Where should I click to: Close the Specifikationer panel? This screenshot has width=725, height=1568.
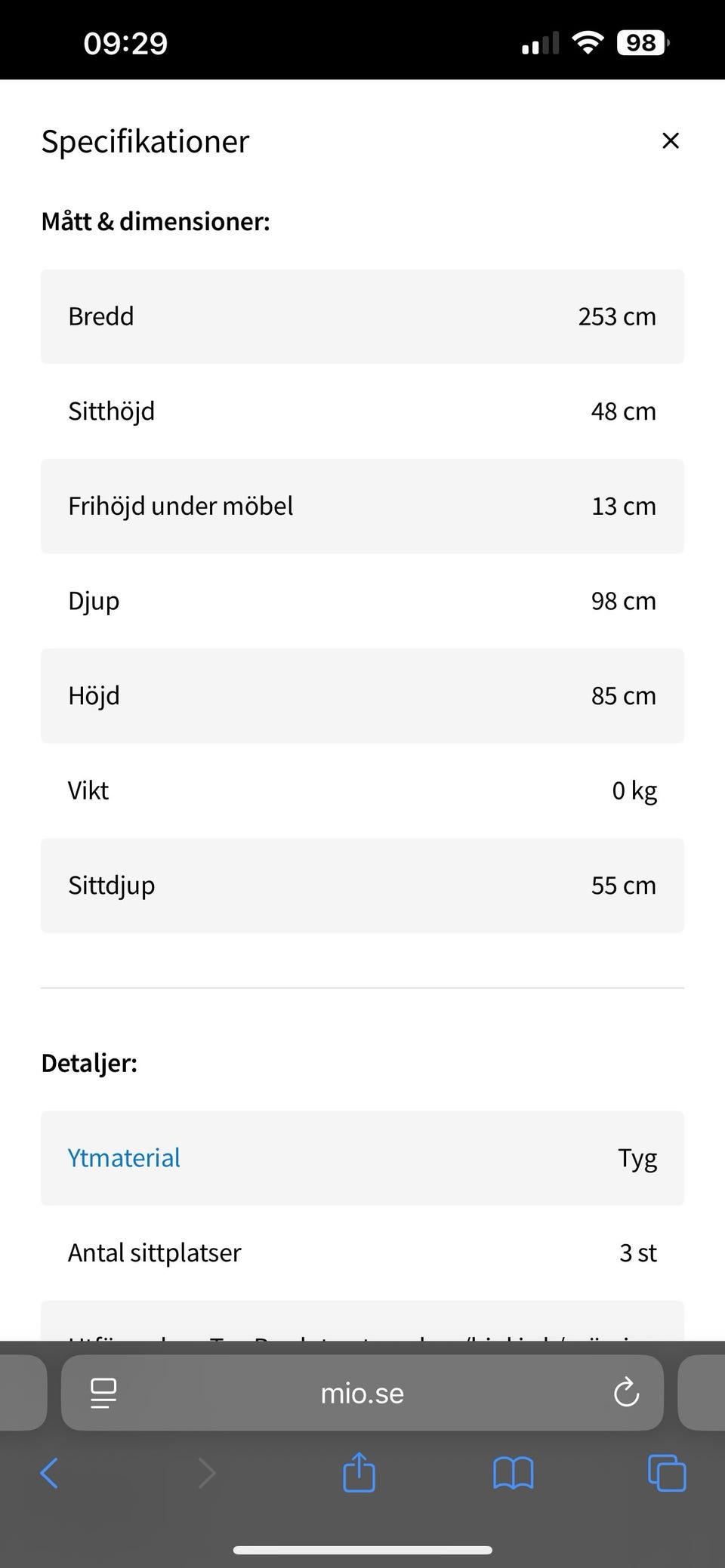(x=670, y=141)
